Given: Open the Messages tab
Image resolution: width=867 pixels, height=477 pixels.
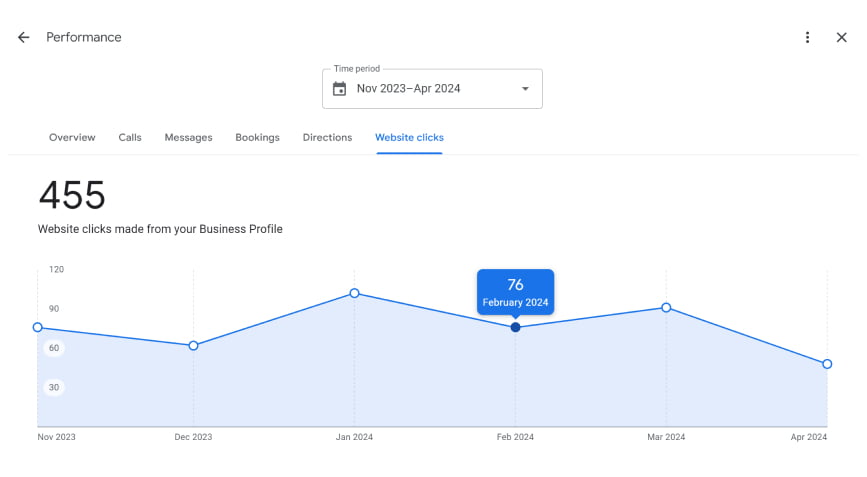Looking at the screenshot, I should click(x=189, y=137).
